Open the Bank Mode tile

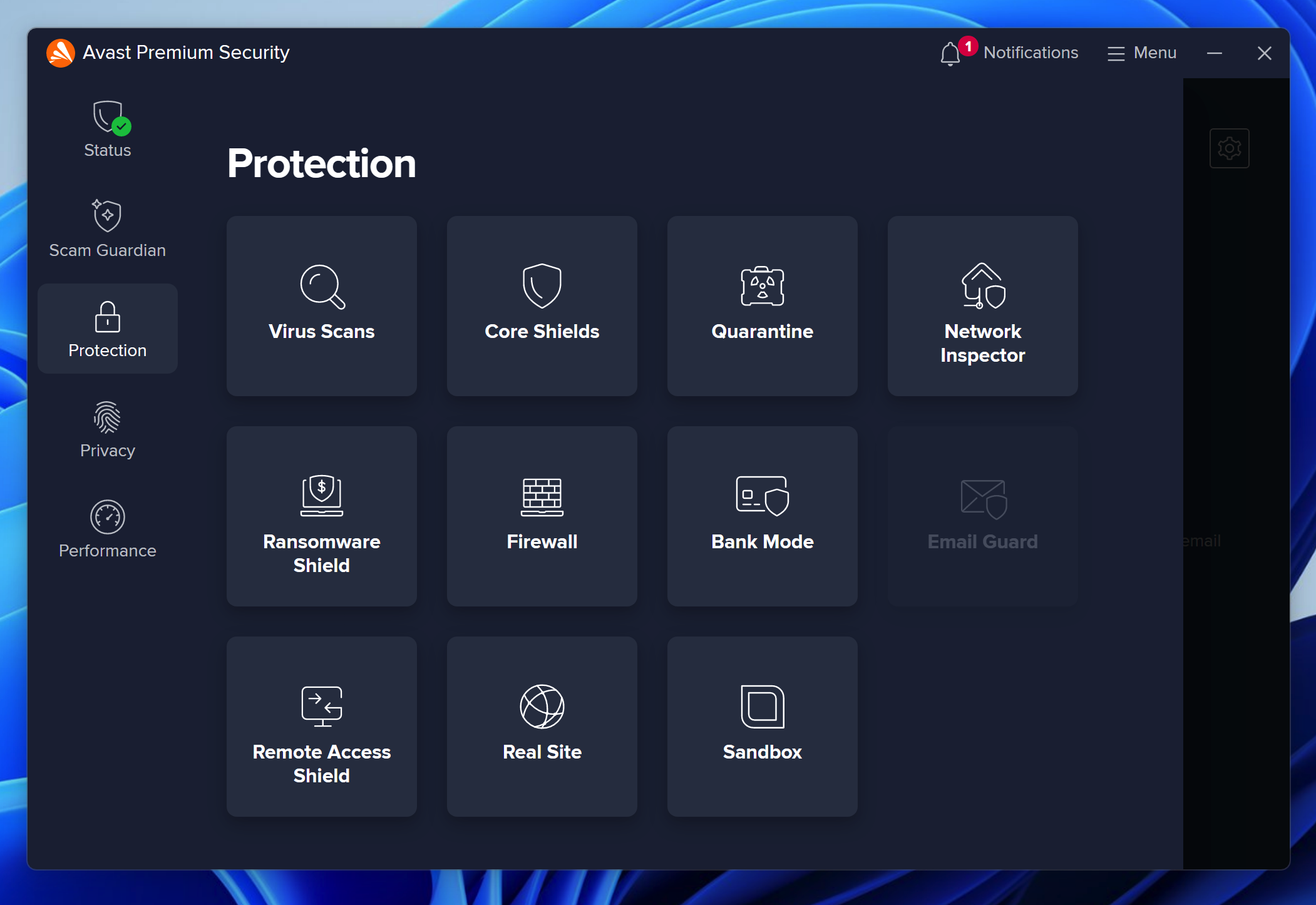pyautogui.click(x=763, y=516)
